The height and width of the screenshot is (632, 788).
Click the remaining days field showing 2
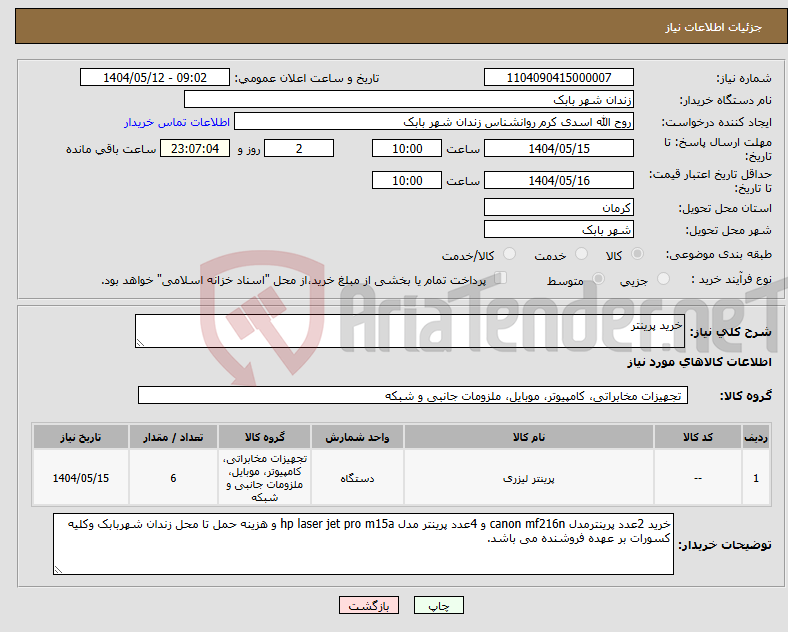point(299,148)
